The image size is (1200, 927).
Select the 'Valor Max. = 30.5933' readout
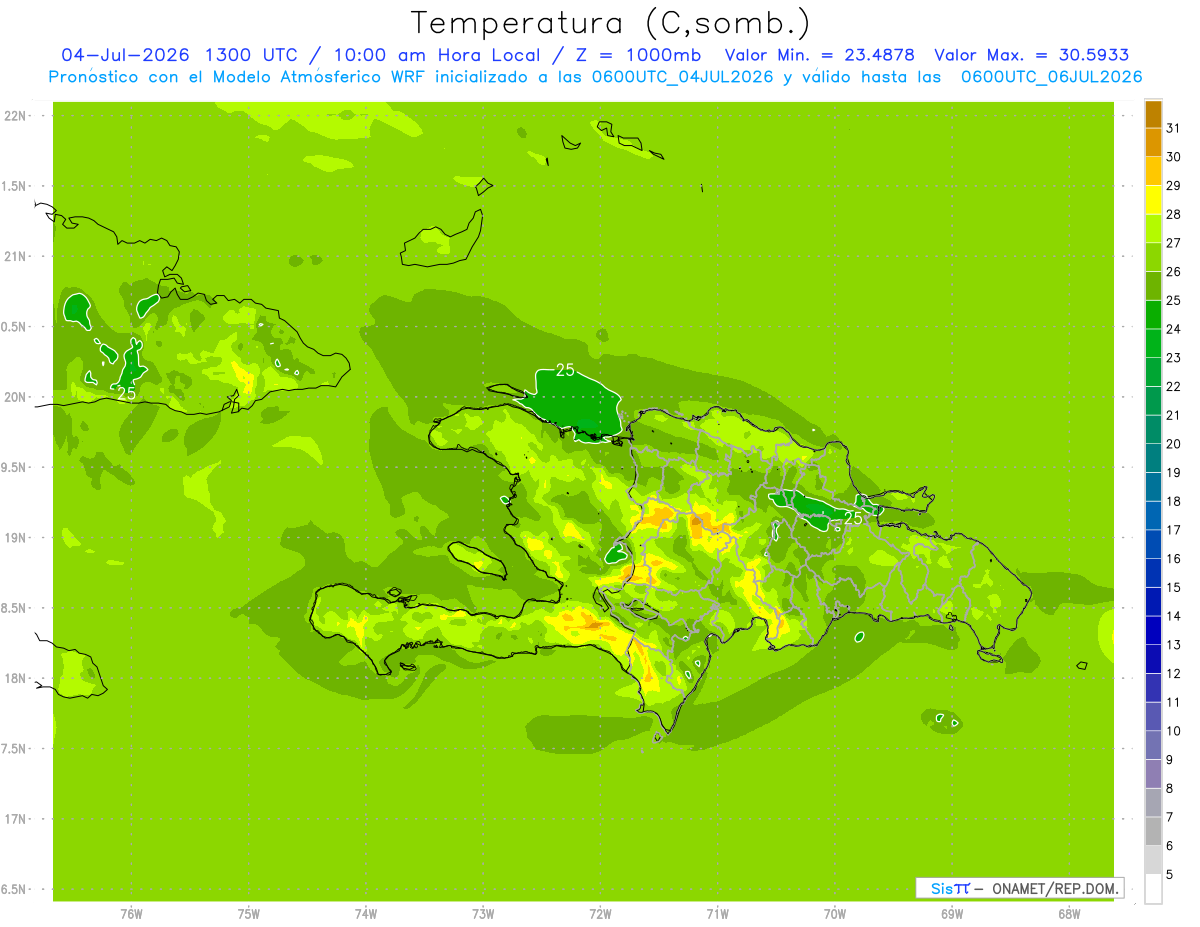[1032, 55]
